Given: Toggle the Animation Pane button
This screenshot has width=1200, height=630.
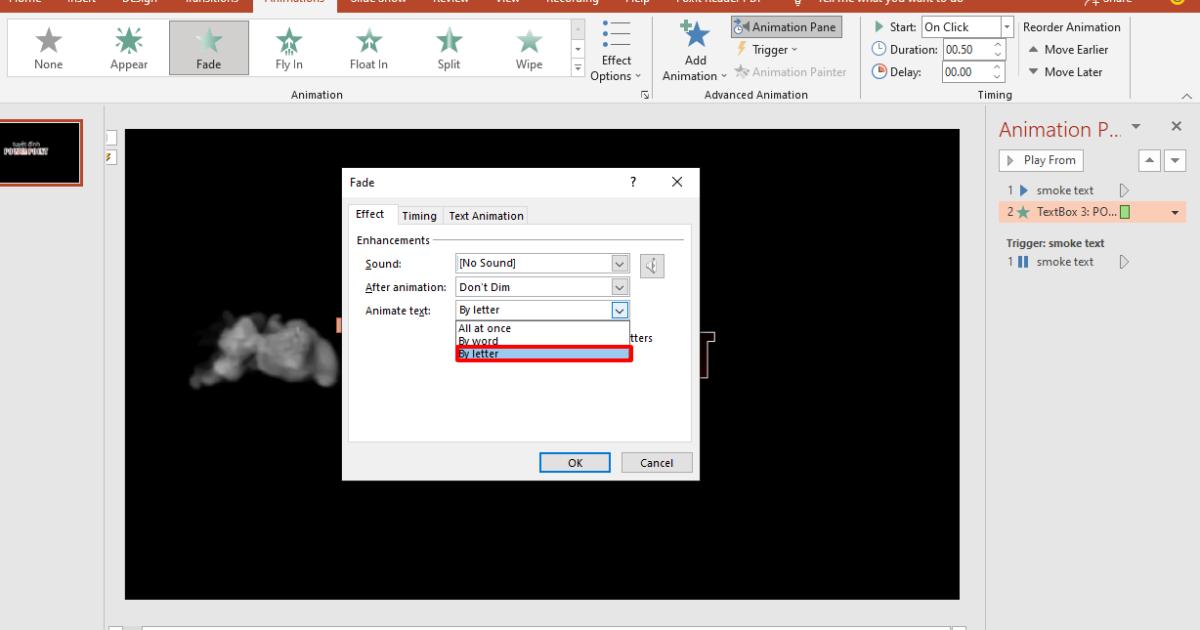Looking at the screenshot, I should (x=786, y=27).
